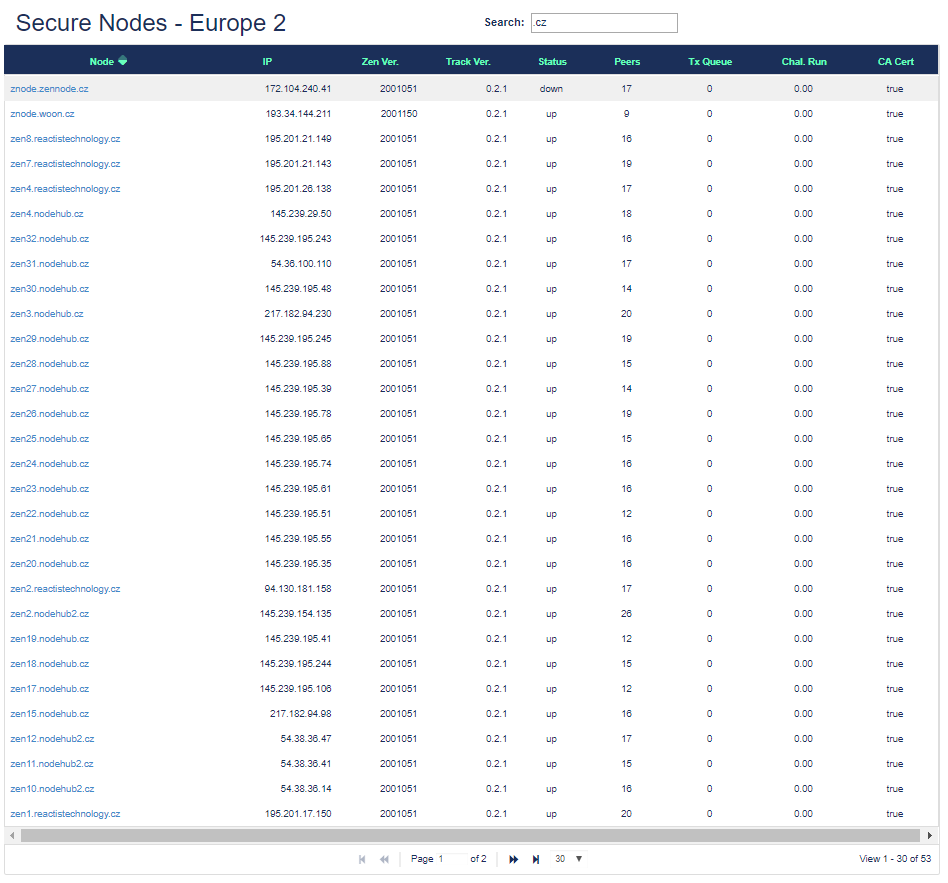Open zen27.nodehub.cz node link

point(50,389)
